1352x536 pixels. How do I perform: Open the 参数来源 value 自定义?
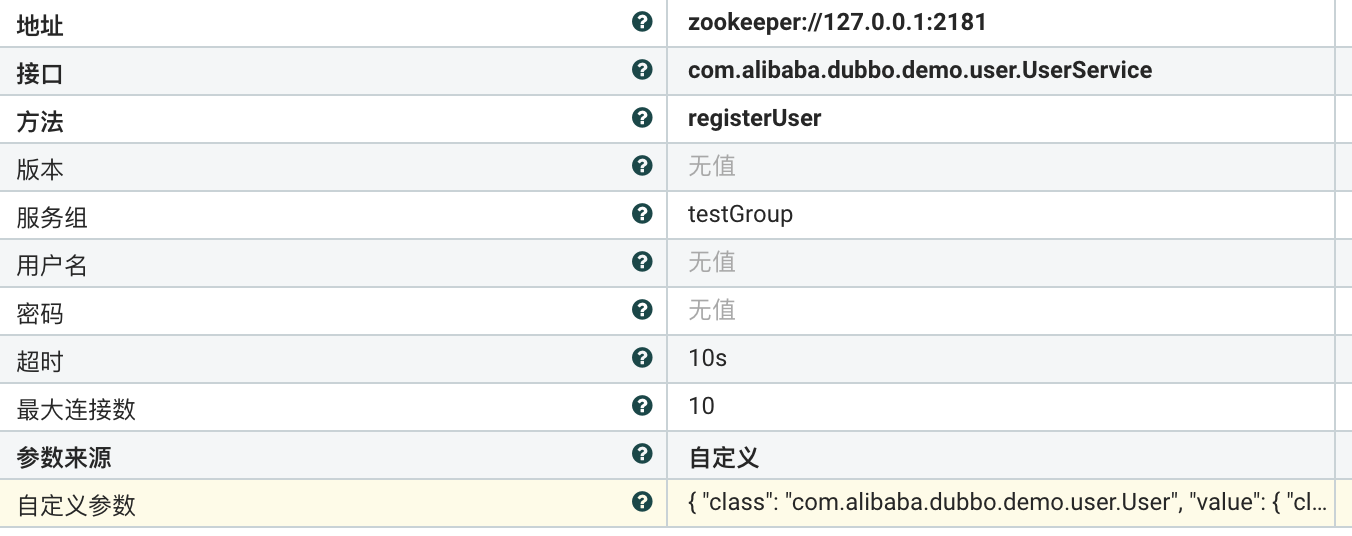723,459
